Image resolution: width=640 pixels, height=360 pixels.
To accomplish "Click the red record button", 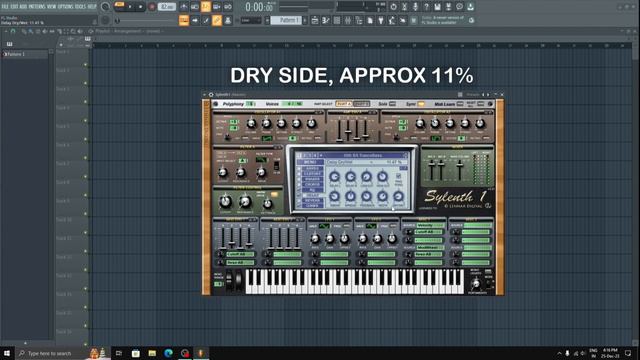I will point(152,7).
